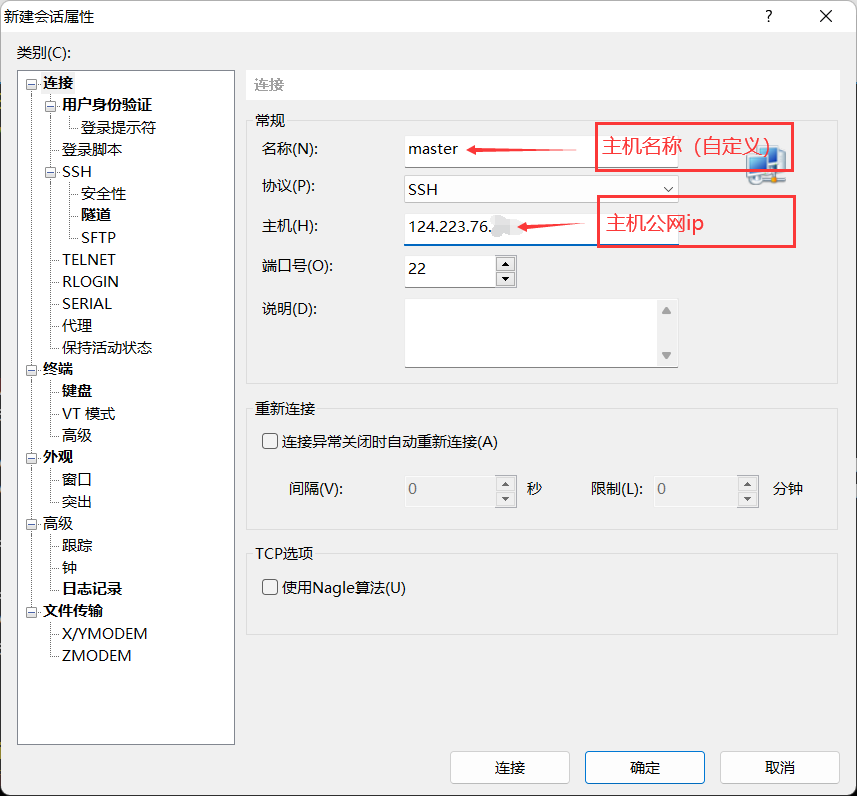
Task: Confirm with the 确定 button
Action: (644, 768)
